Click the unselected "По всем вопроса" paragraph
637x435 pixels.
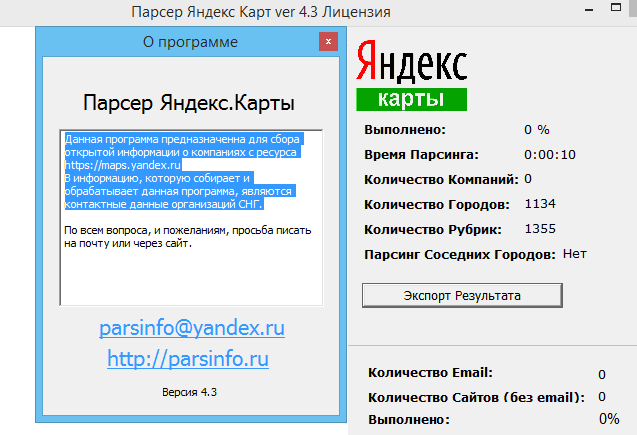click(x=188, y=236)
